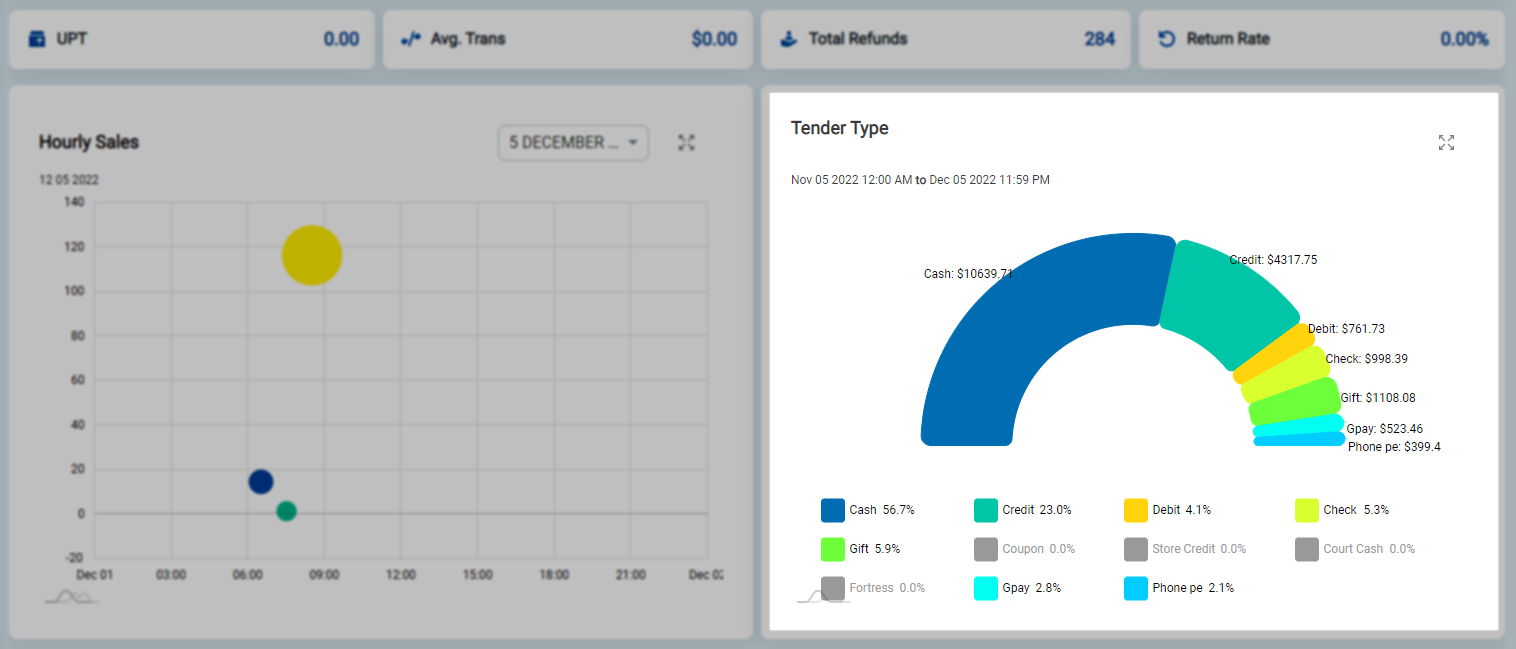Toggle the Gpay legend swatch

coord(986,588)
